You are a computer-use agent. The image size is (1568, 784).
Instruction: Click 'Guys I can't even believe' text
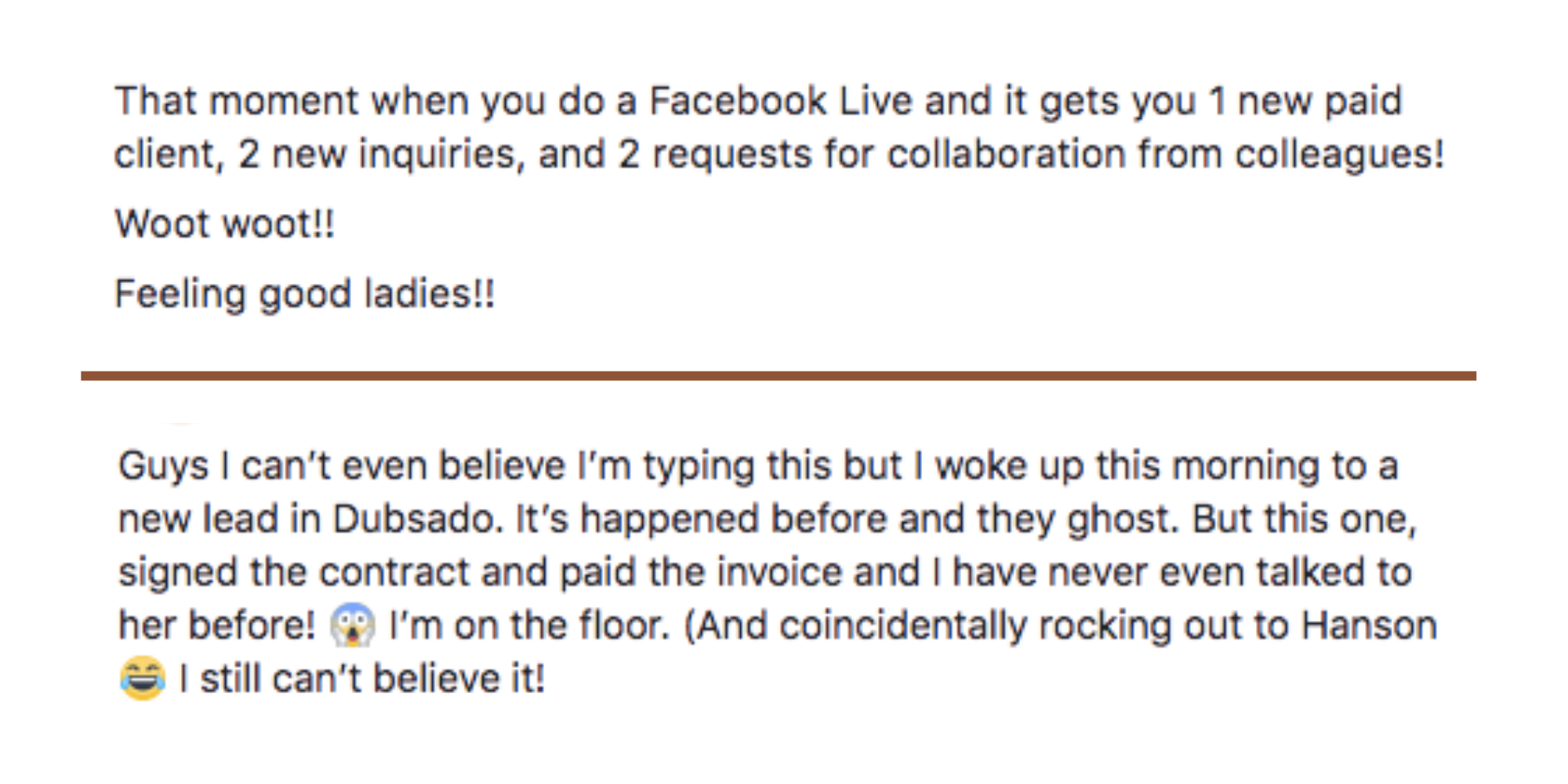(x=342, y=466)
